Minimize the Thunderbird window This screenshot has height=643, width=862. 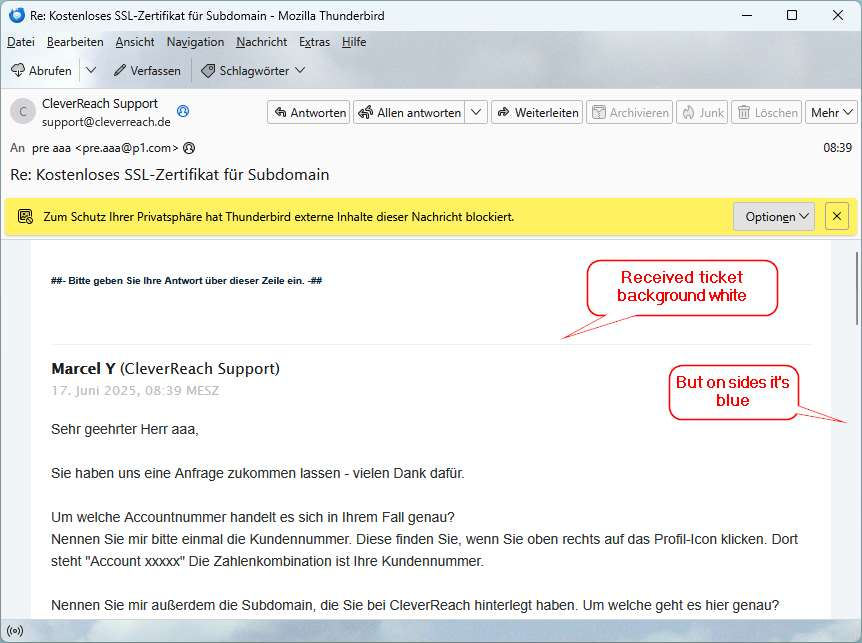pyautogui.click(x=747, y=15)
